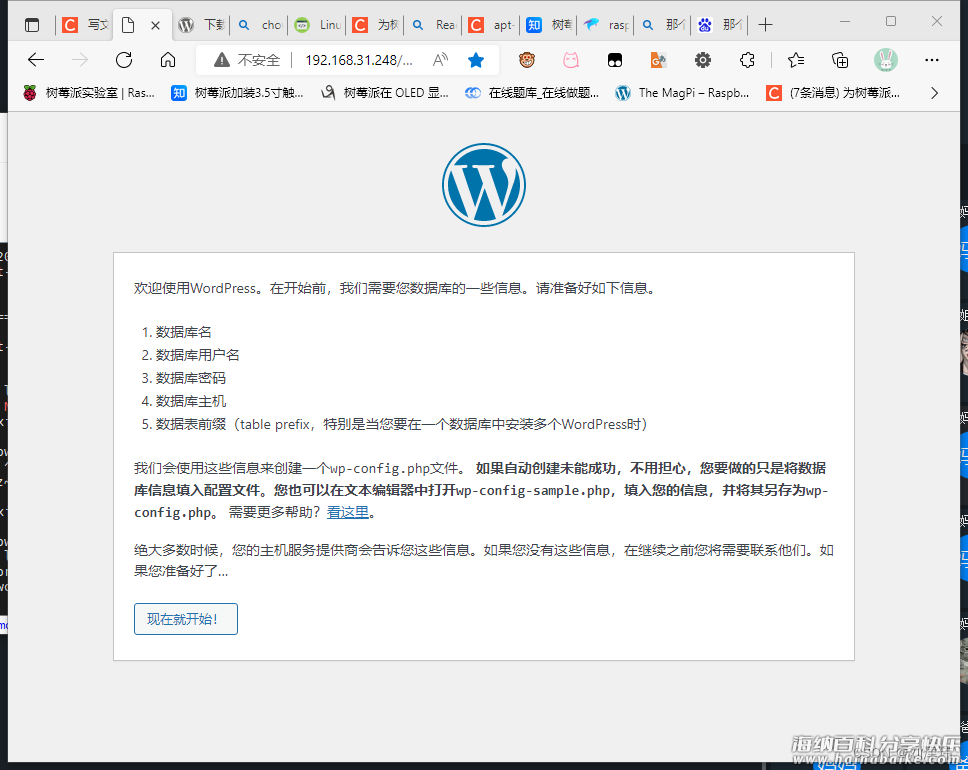Click the list item 数据库名
This screenshot has width=968, height=770.
(183, 332)
